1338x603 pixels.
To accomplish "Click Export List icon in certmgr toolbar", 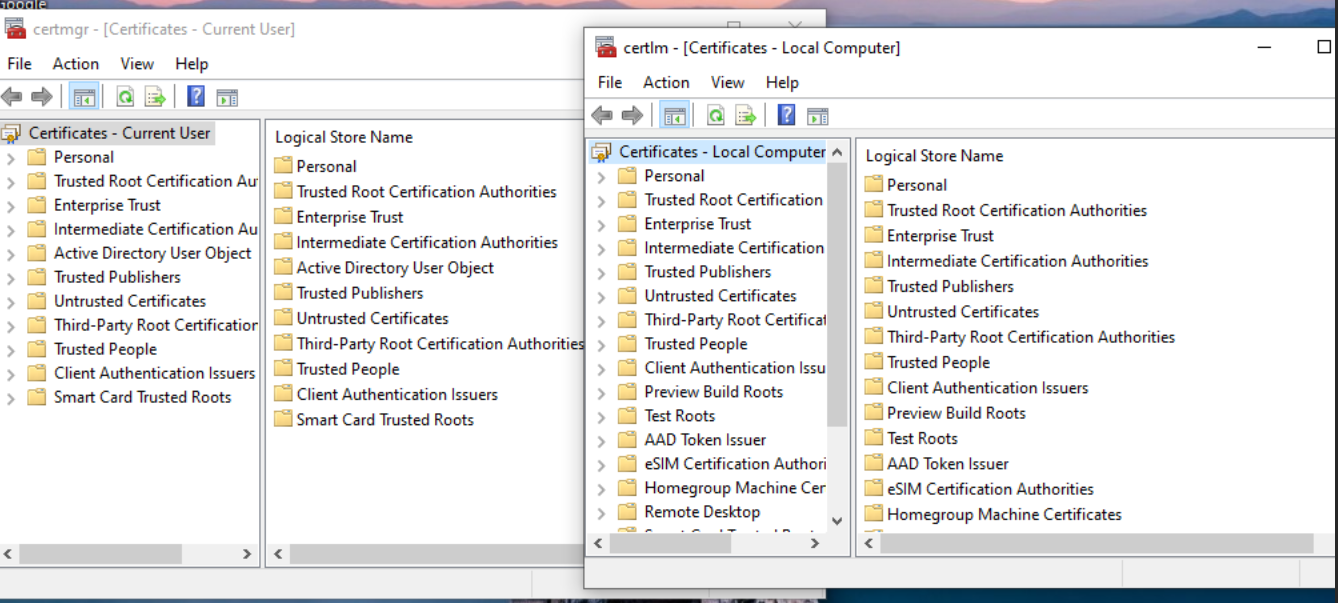I will [155, 97].
